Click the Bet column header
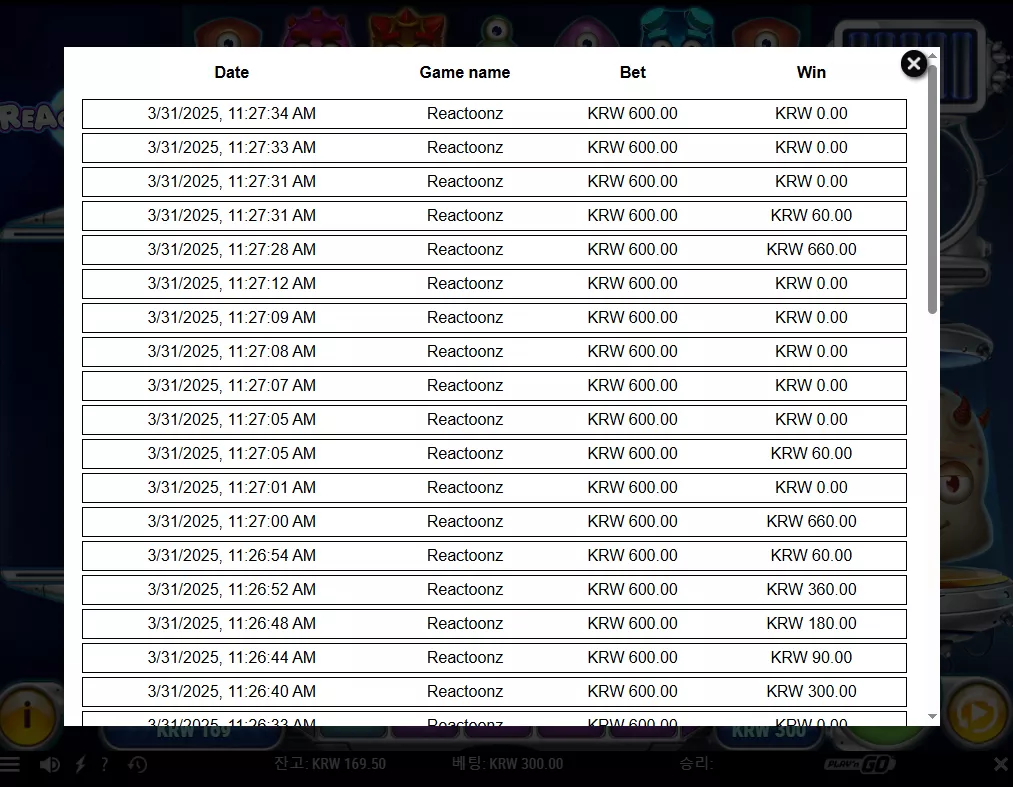The width and height of the screenshot is (1013, 787). point(632,72)
